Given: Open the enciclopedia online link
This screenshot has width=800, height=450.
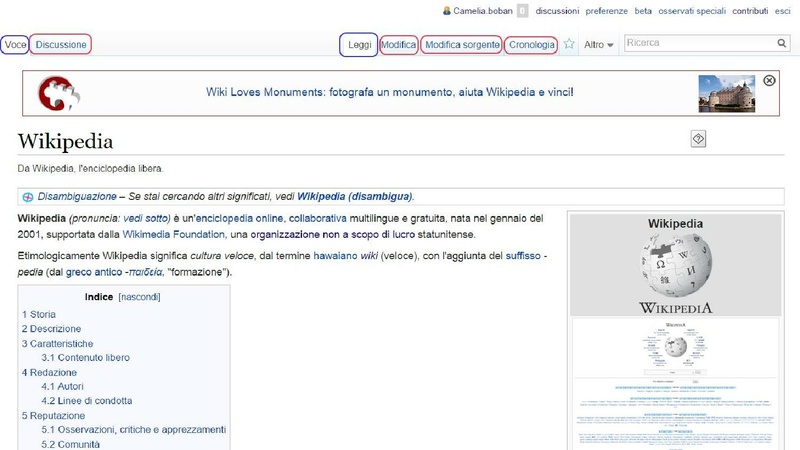Looking at the screenshot, I should point(239,218).
